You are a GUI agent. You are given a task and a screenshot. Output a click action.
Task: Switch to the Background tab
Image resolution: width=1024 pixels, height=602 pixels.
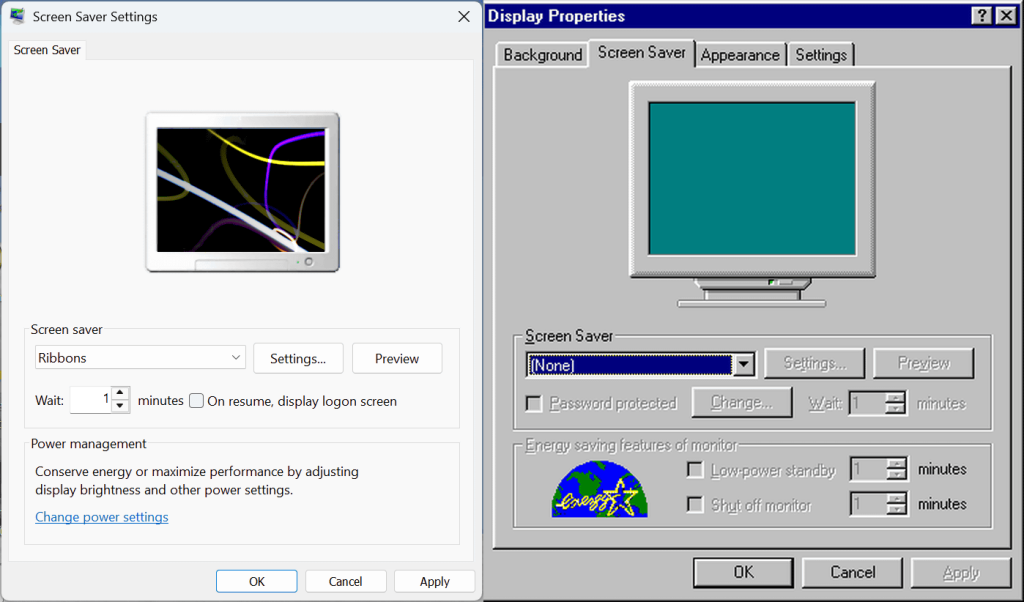coord(542,55)
